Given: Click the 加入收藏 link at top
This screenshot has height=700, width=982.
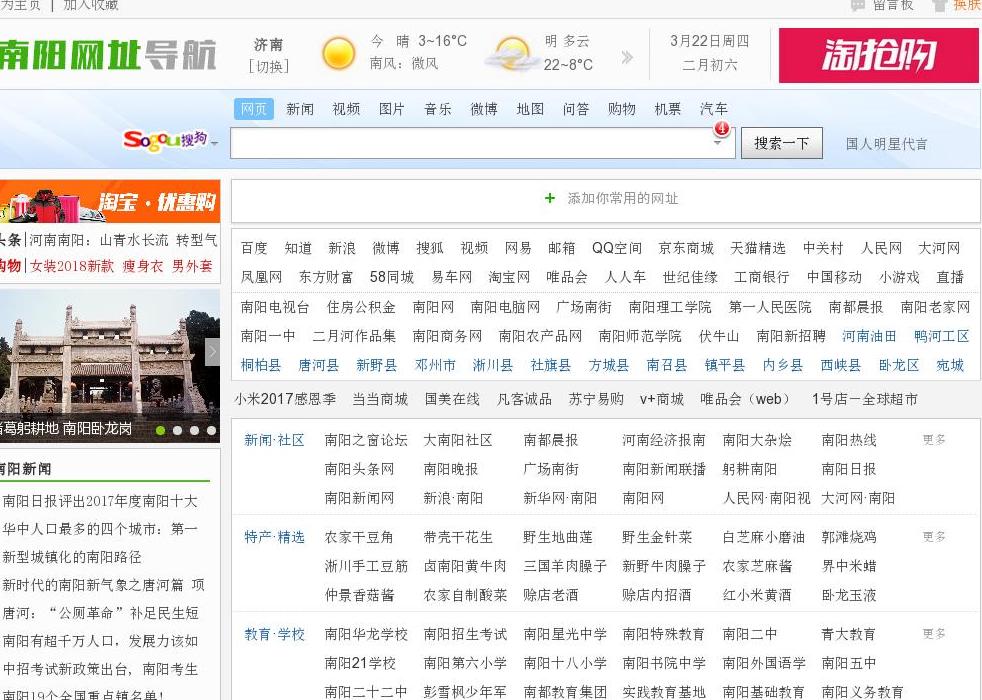Looking at the screenshot, I should (x=91, y=5).
